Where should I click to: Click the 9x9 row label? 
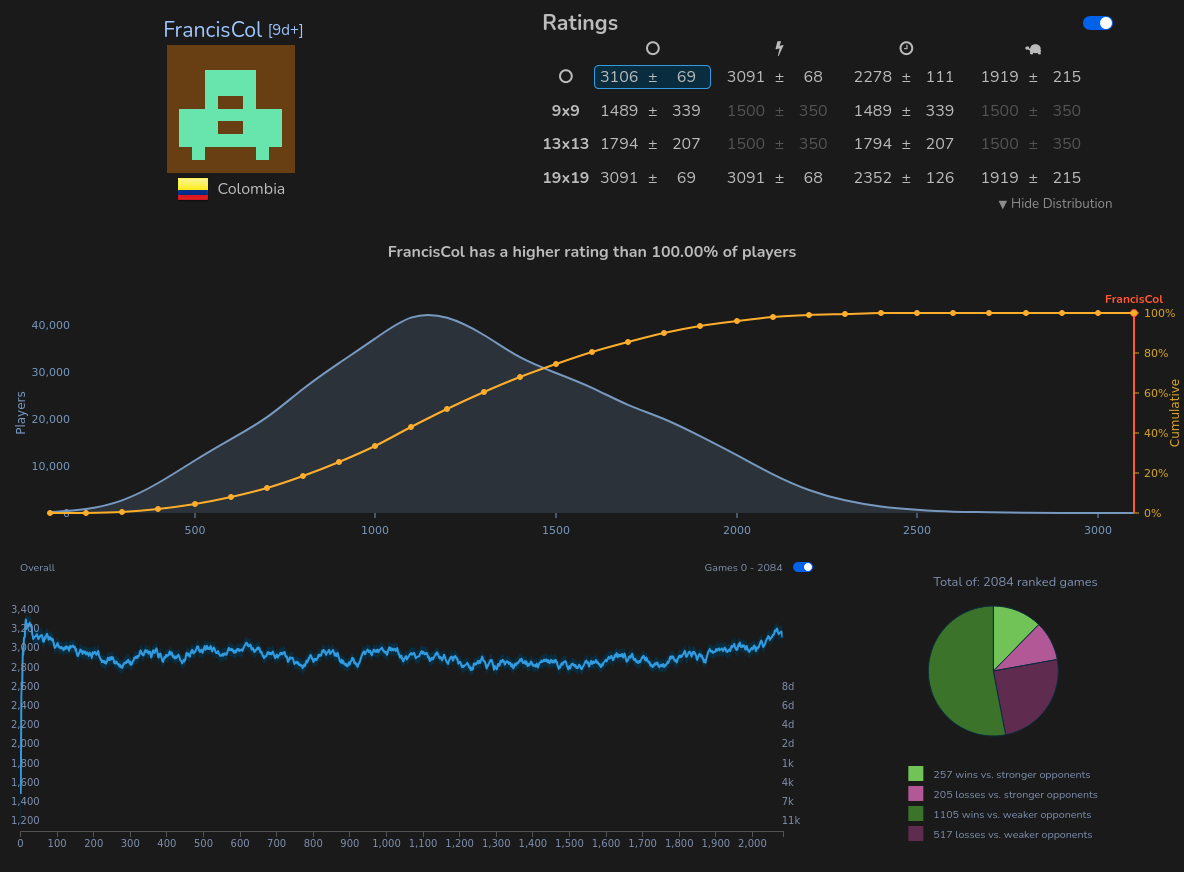(566, 110)
